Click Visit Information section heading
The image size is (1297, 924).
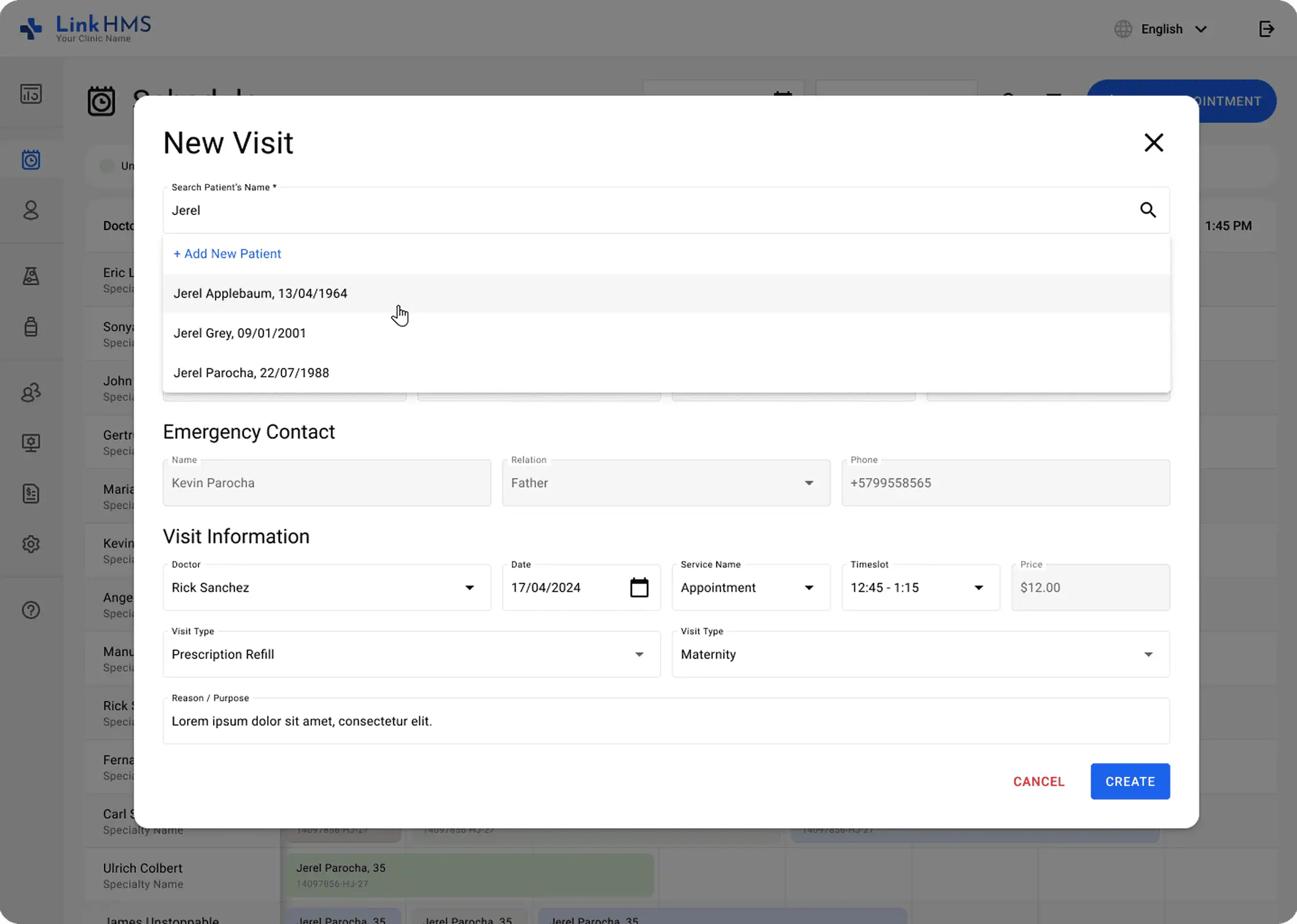tap(236, 536)
